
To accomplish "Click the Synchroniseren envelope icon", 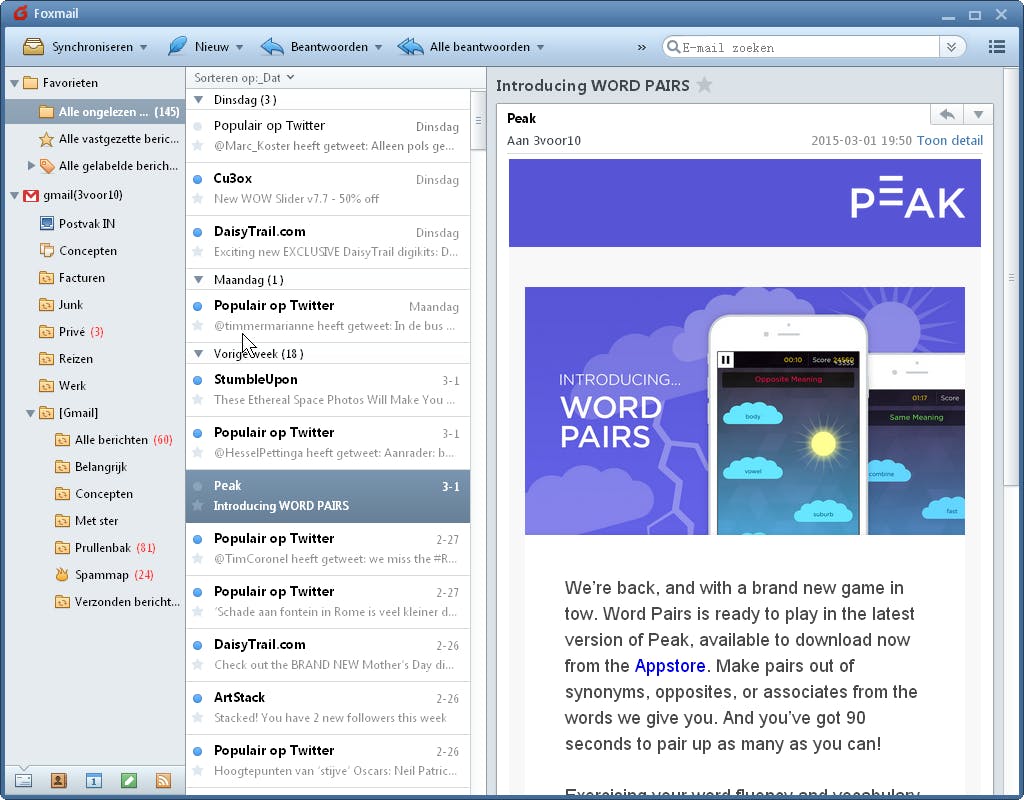I will [33, 47].
